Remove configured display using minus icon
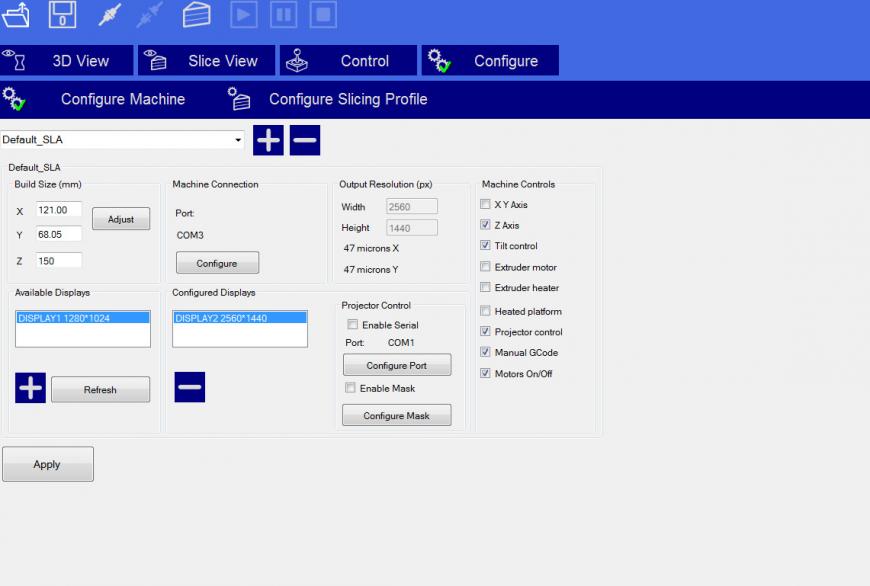Image resolution: width=870 pixels, height=586 pixels. pyautogui.click(x=190, y=387)
